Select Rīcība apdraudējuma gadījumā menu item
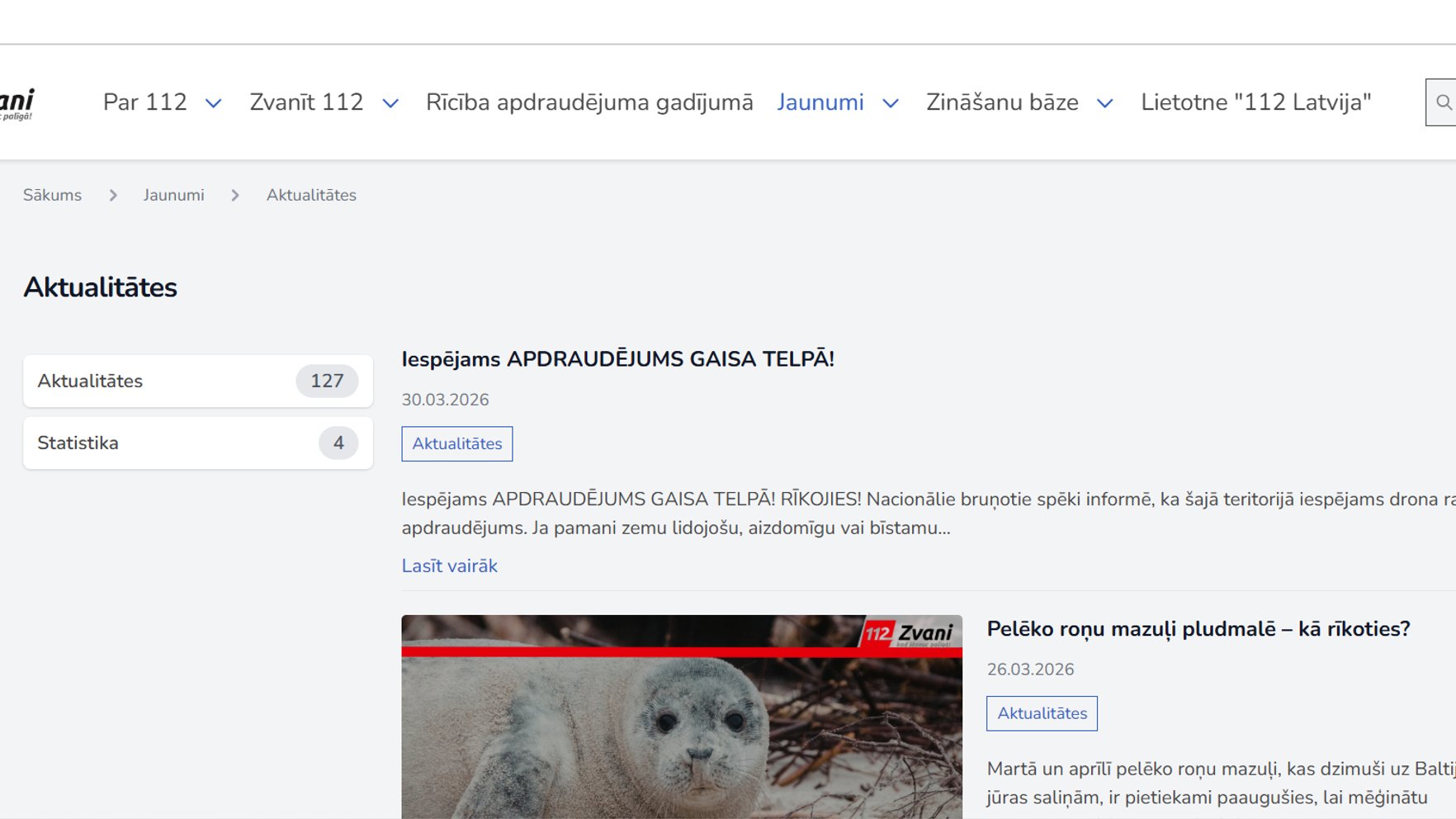1456x819 pixels. [x=589, y=102]
